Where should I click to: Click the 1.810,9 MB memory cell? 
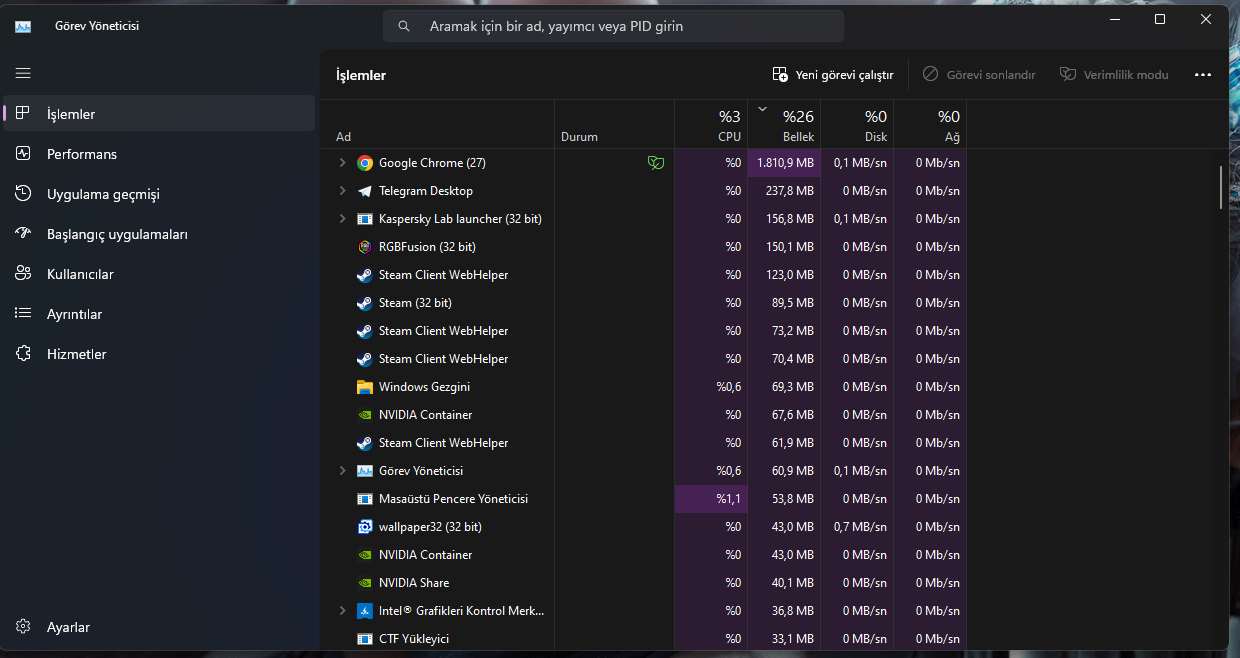click(x=783, y=163)
